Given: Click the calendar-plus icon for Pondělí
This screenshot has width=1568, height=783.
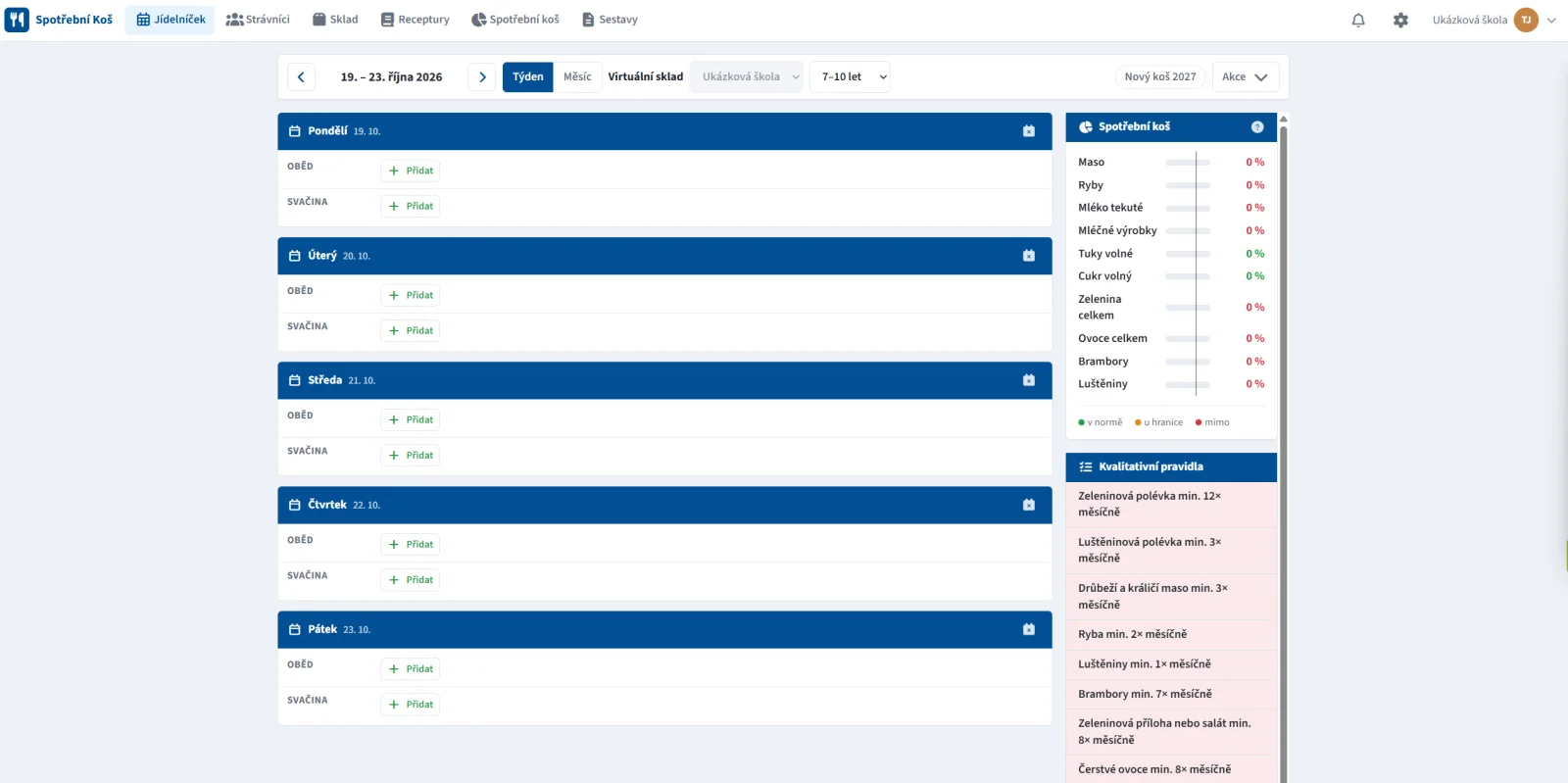Looking at the screenshot, I should coord(1029,131).
